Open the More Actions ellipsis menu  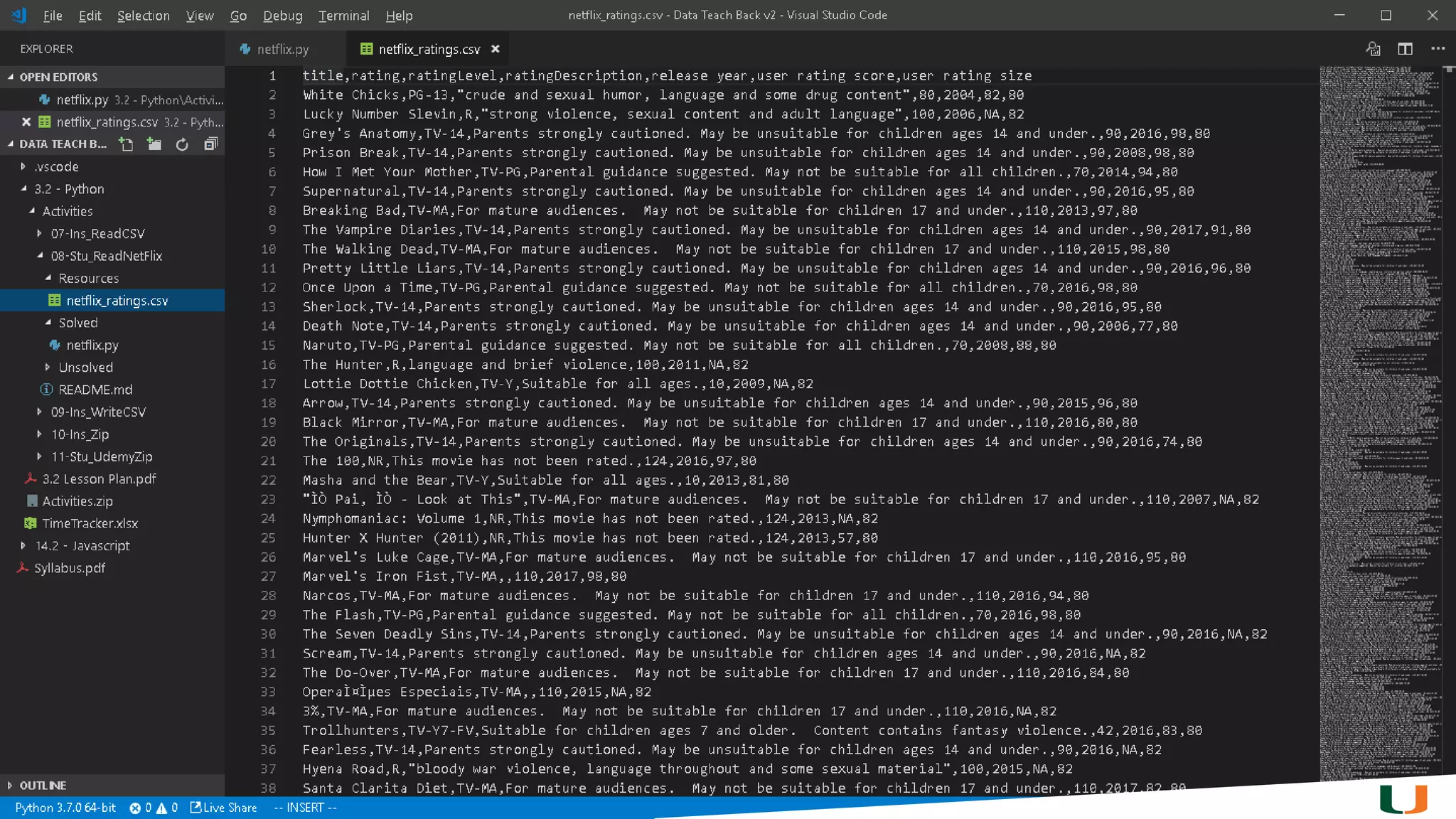(x=1438, y=49)
